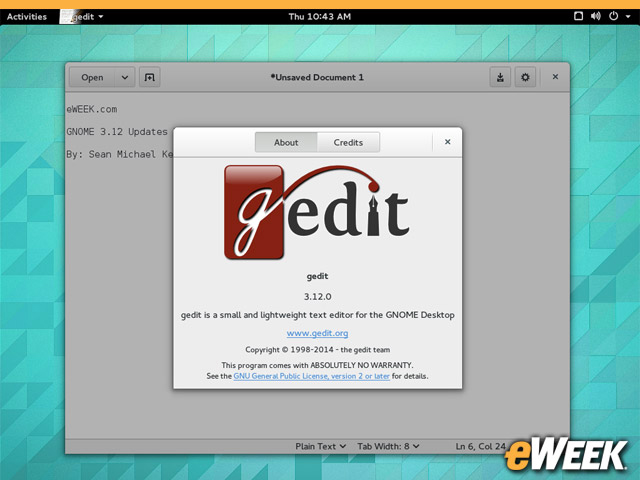Click the clock showing Thu 10:43 AM

(319, 16)
